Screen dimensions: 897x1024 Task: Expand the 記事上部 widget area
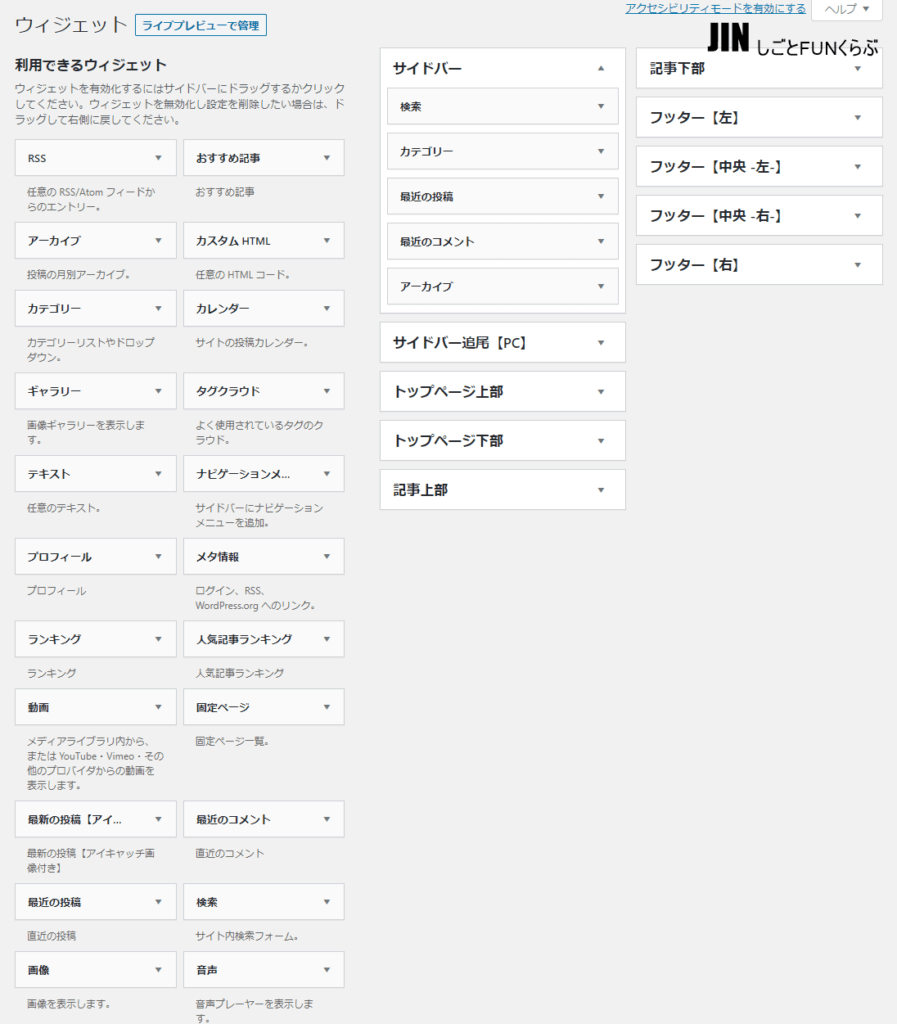coord(601,490)
